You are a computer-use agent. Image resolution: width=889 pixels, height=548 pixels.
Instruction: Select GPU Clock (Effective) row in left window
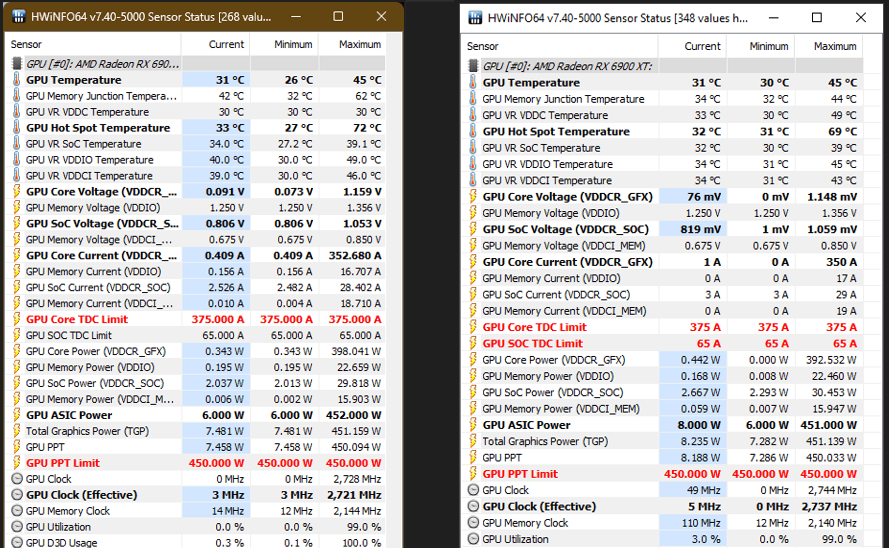click(196, 495)
